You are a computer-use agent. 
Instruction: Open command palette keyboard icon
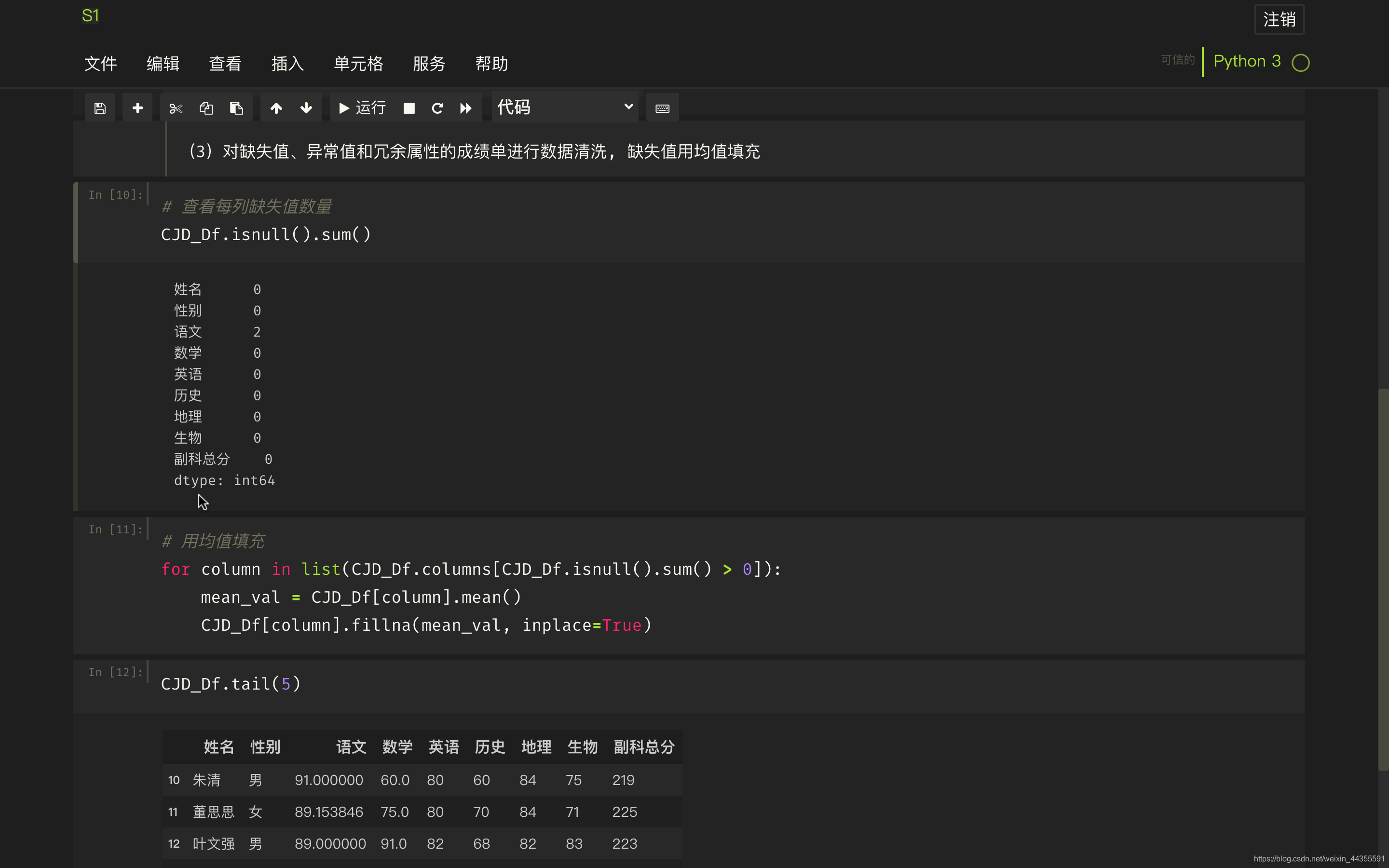662,108
